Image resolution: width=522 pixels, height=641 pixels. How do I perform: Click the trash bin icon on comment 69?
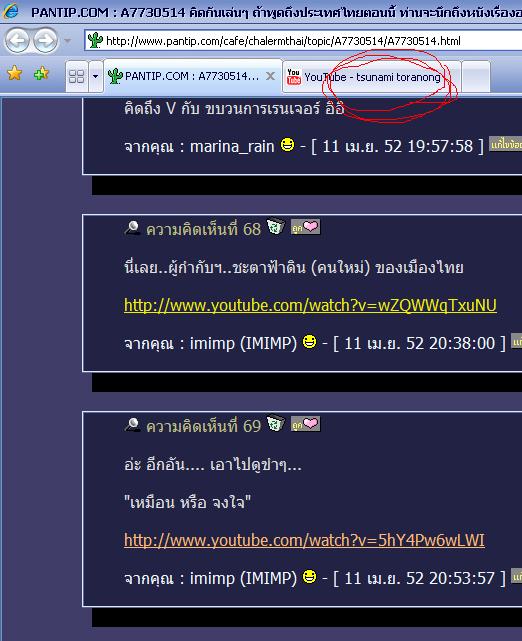[276, 424]
